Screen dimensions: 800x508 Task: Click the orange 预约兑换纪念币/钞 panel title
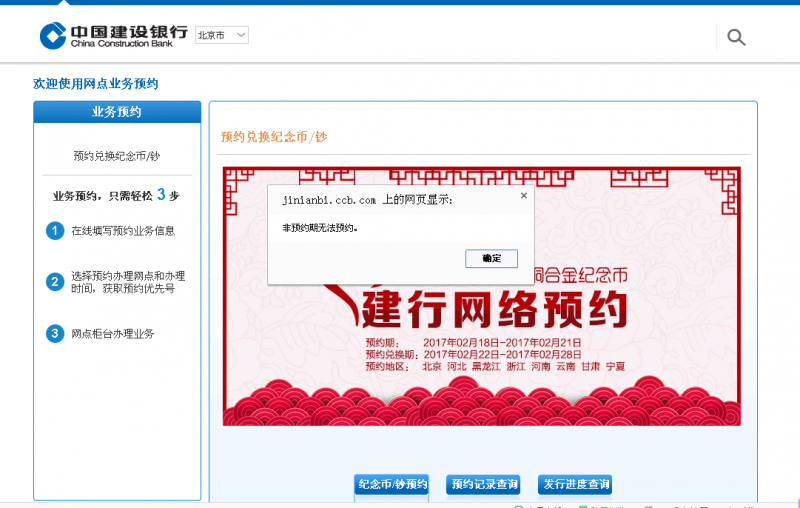[274, 137]
